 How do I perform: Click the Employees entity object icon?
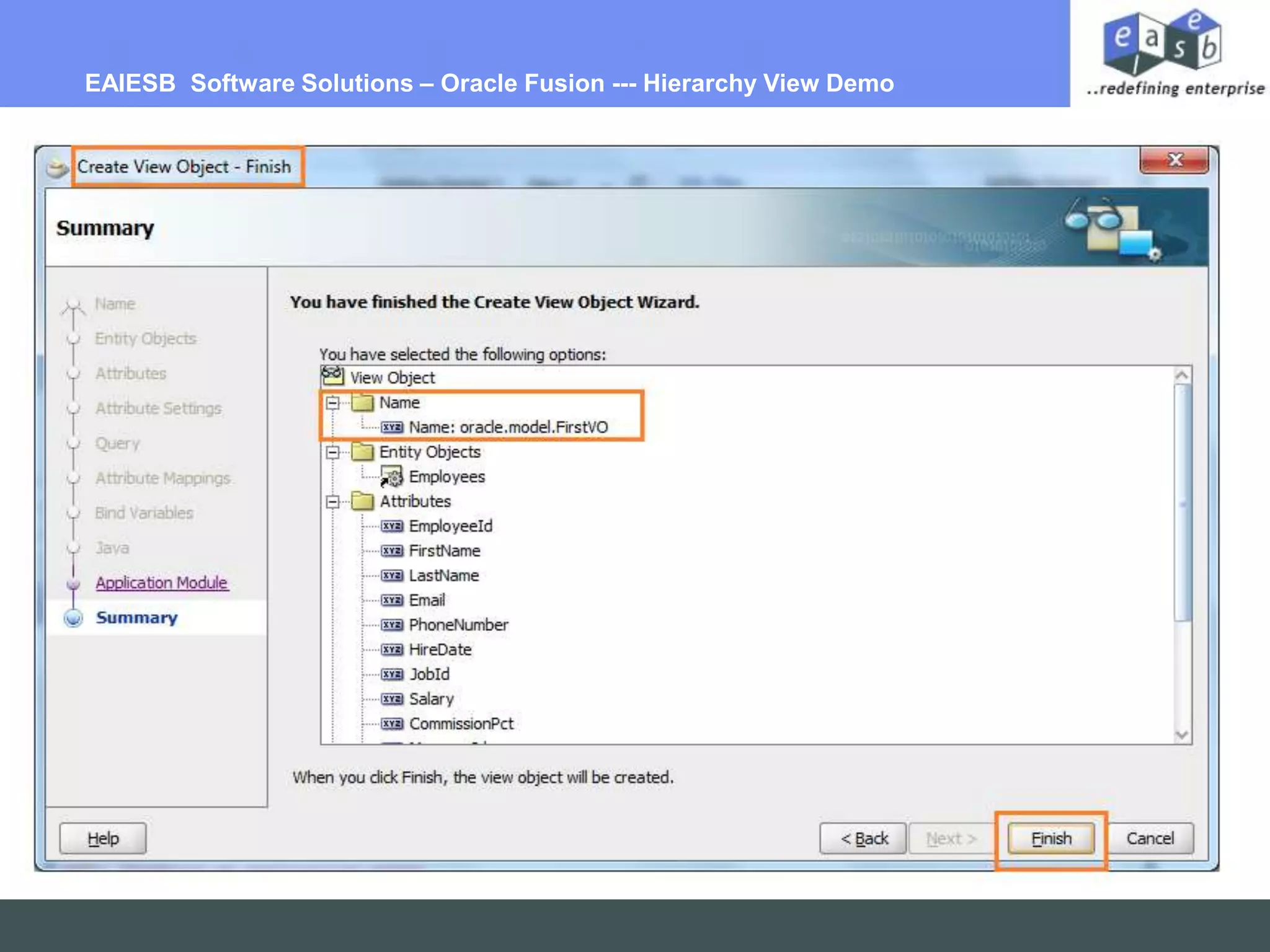[x=392, y=477]
